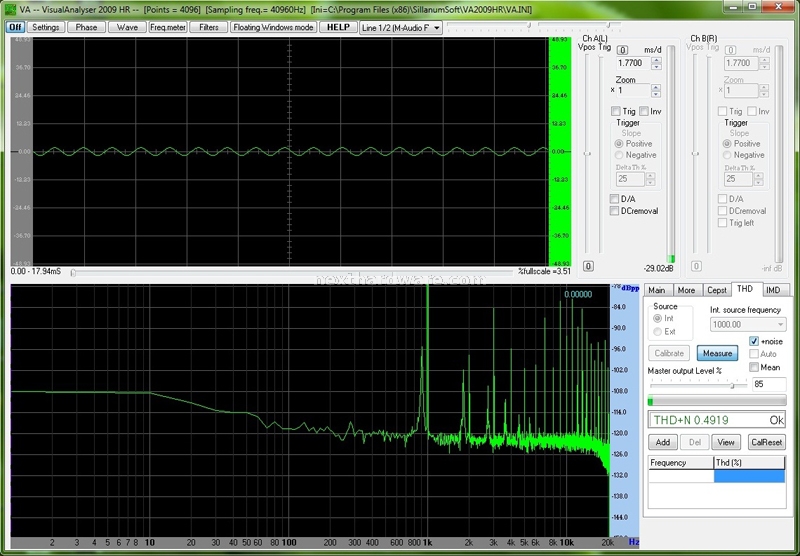
Task: Click the CalReset button
Action: [766, 442]
